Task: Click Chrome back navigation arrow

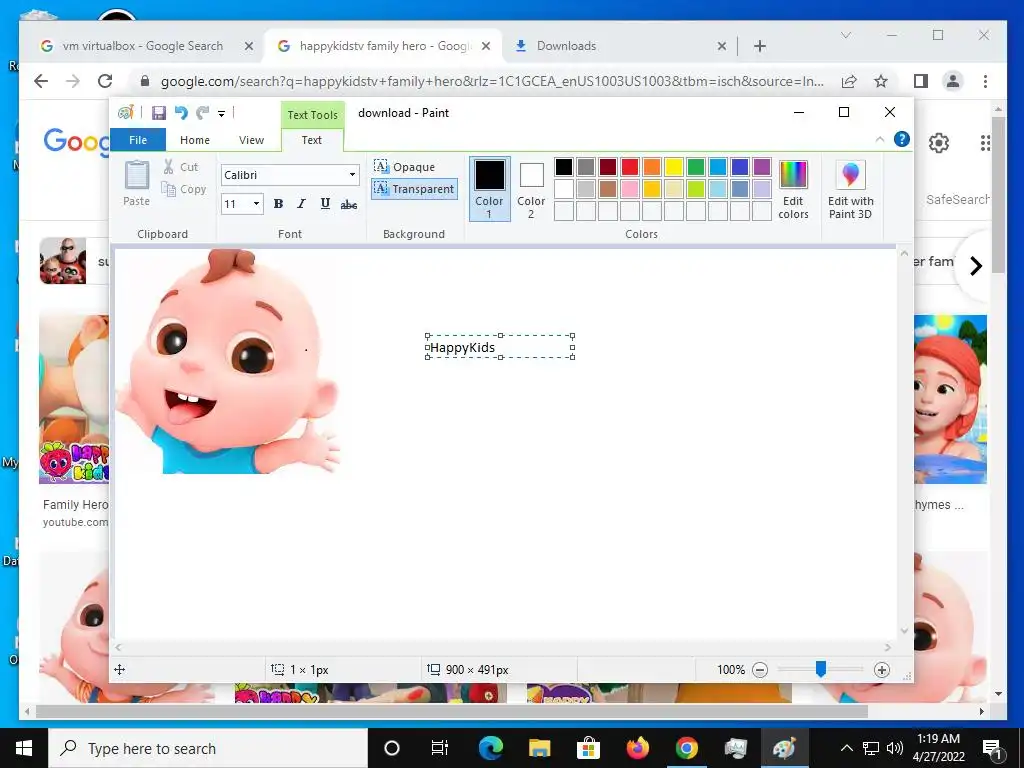Action: [41, 81]
